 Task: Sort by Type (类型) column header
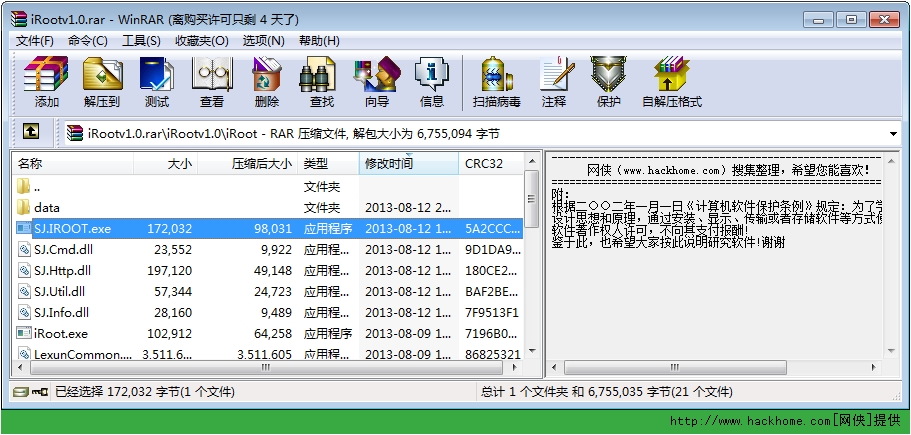point(328,164)
